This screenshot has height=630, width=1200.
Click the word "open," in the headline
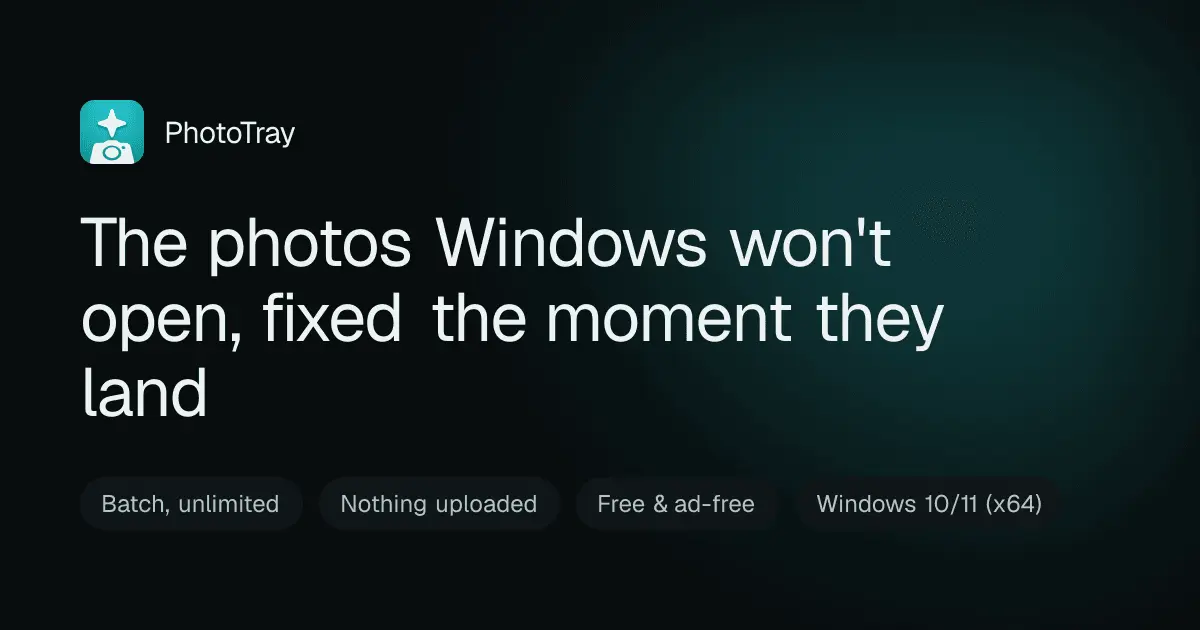[162, 327]
